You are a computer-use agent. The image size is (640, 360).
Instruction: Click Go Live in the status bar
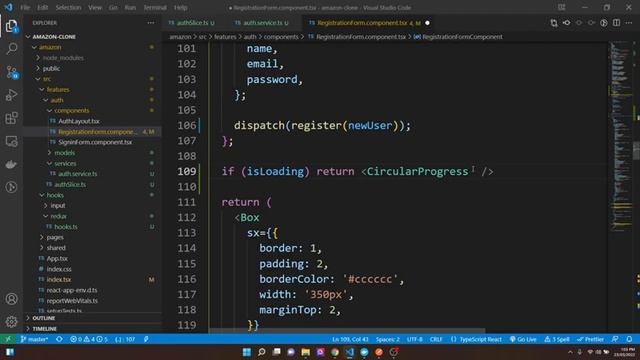click(523, 339)
